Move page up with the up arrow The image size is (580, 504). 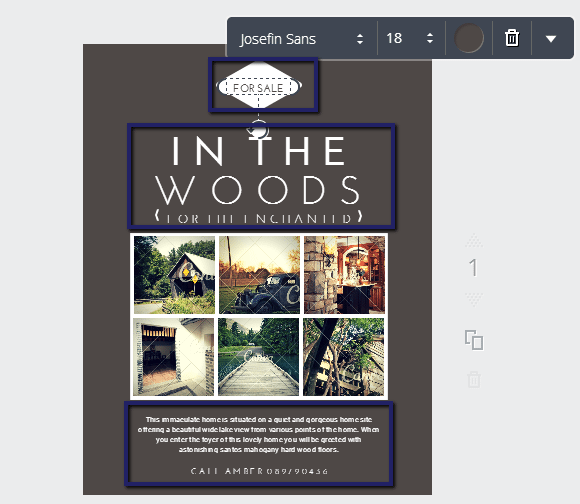[x=474, y=240]
